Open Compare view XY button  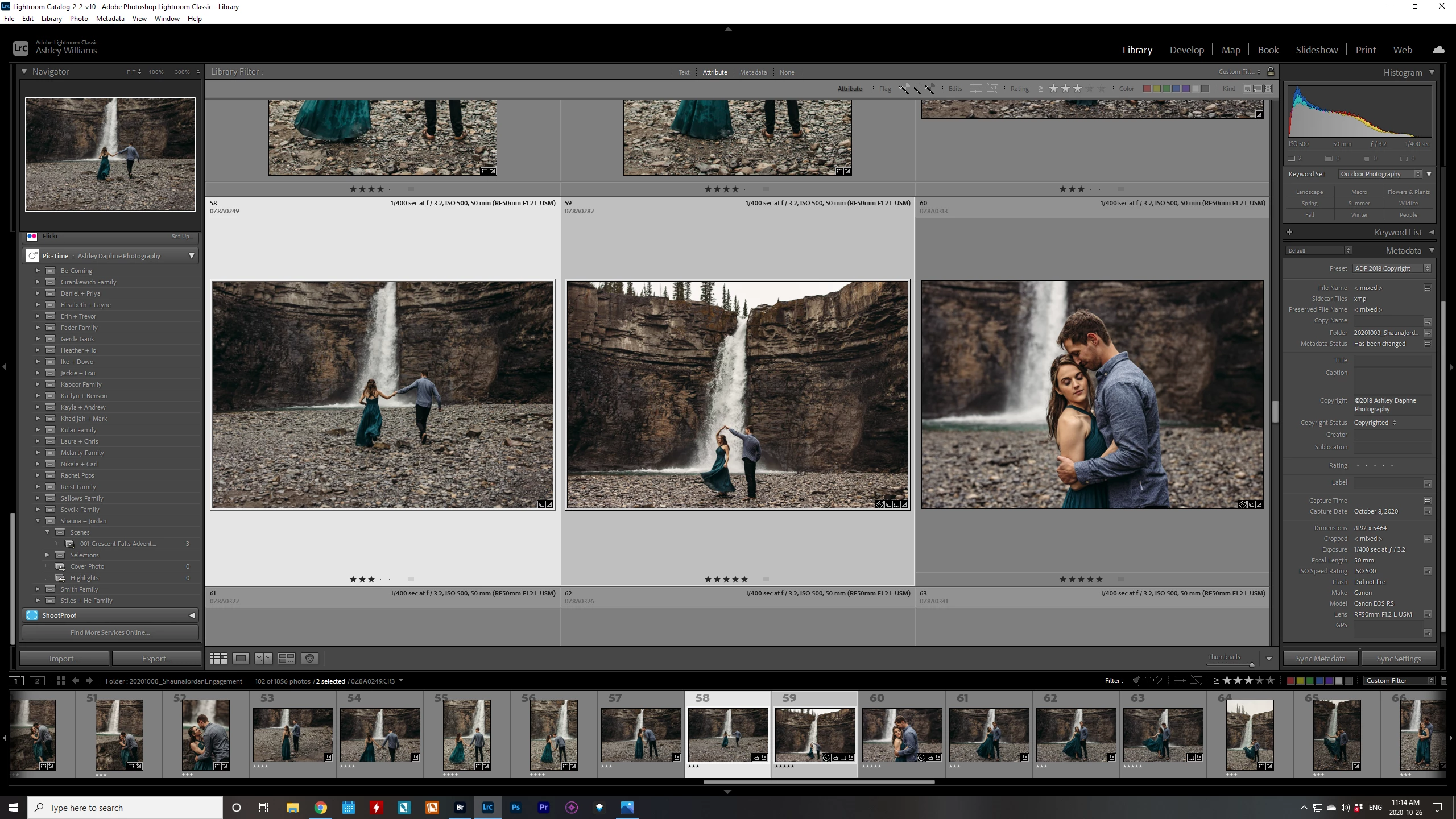point(263,658)
